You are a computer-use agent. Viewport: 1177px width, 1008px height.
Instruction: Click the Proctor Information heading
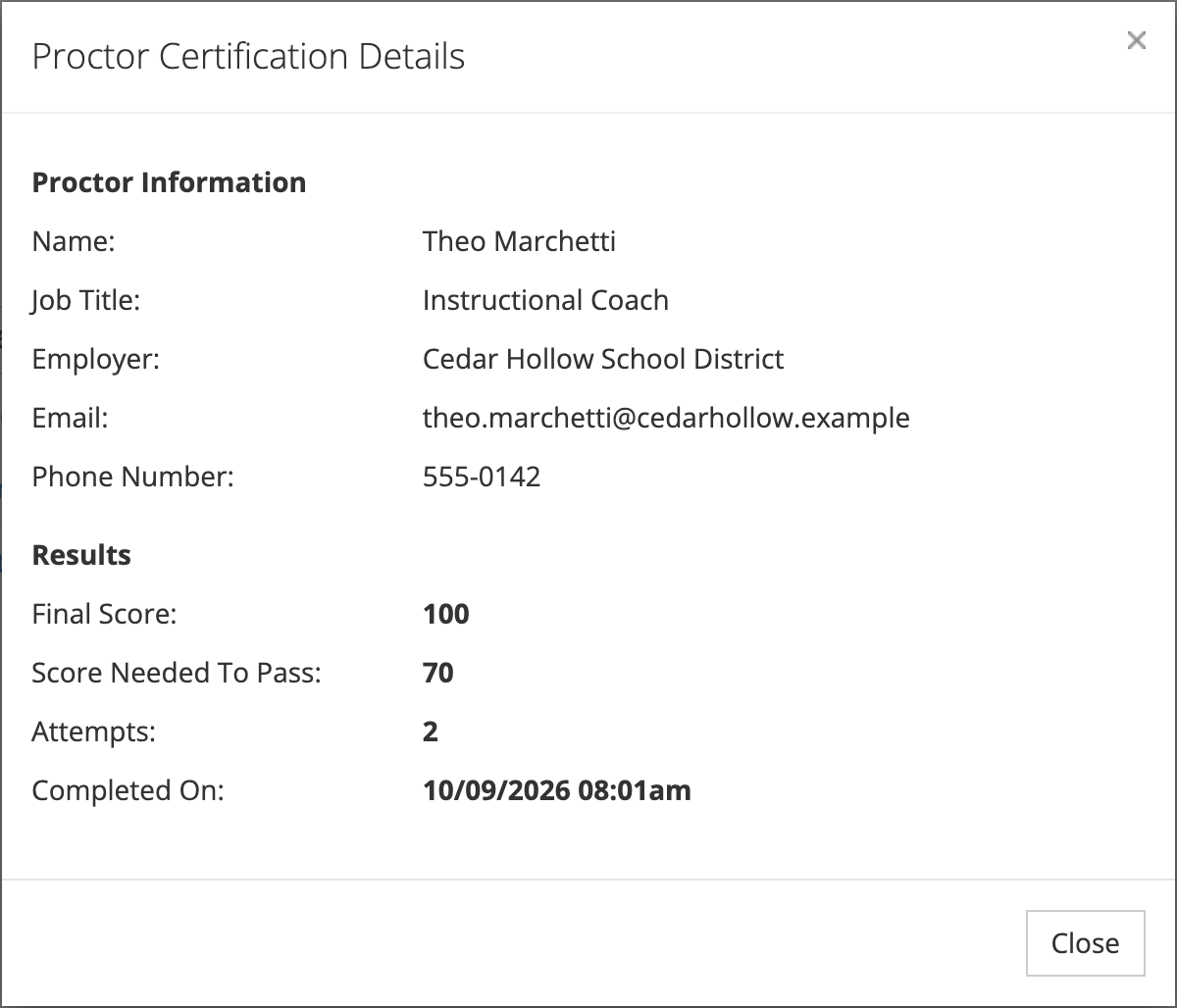click(169, 182)
